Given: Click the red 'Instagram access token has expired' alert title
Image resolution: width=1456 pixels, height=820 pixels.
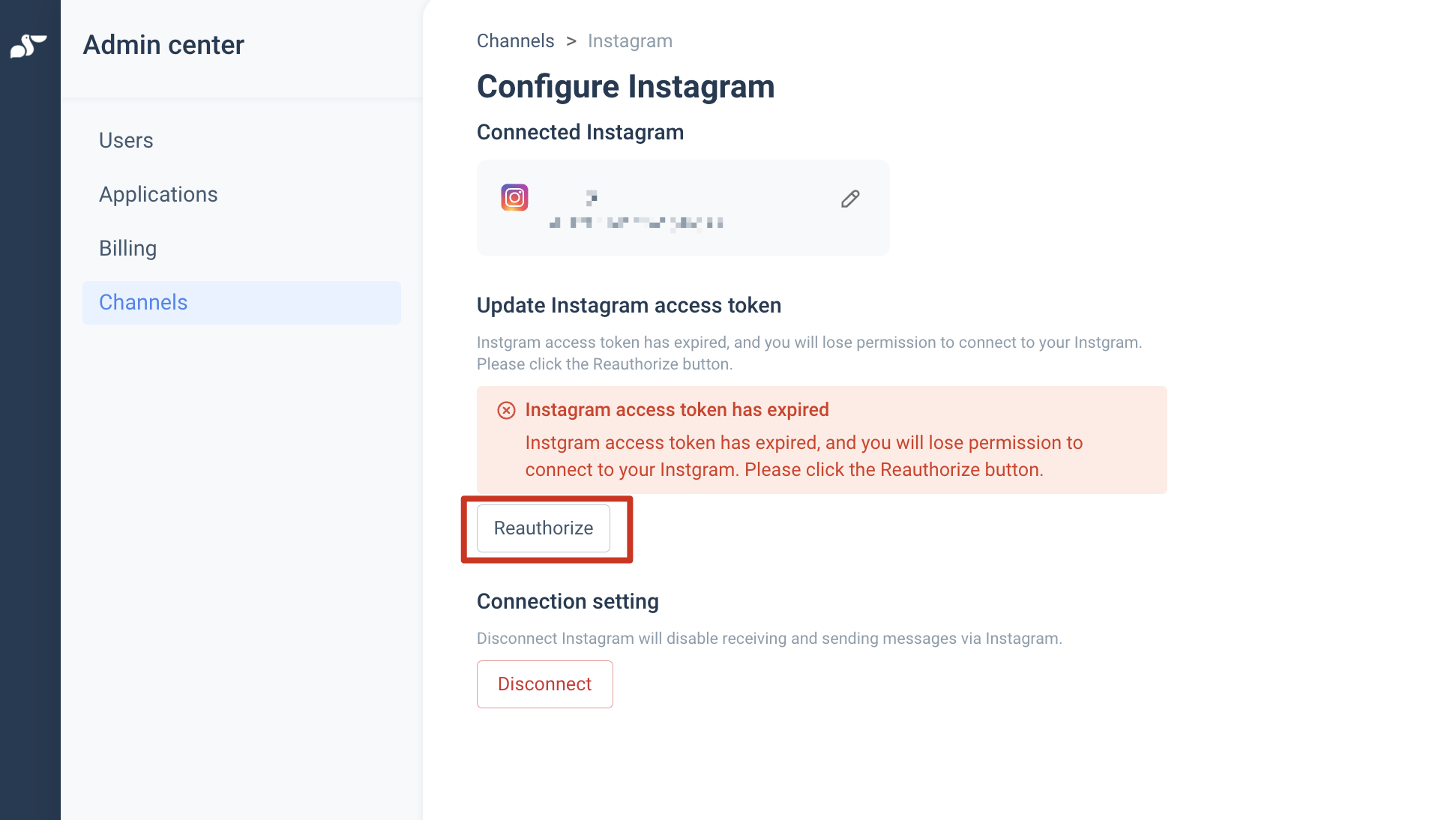Looking at the screenshot, I should [x=677, y=410].
